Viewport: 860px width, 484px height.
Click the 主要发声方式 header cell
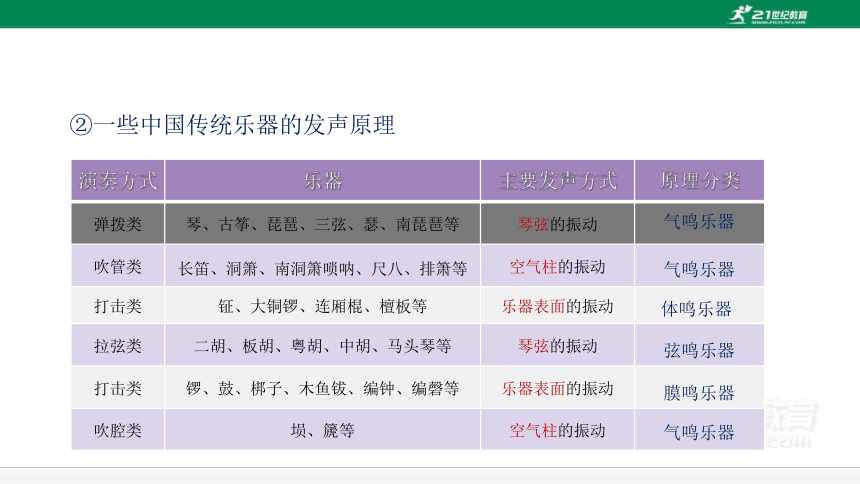(558, 181)
